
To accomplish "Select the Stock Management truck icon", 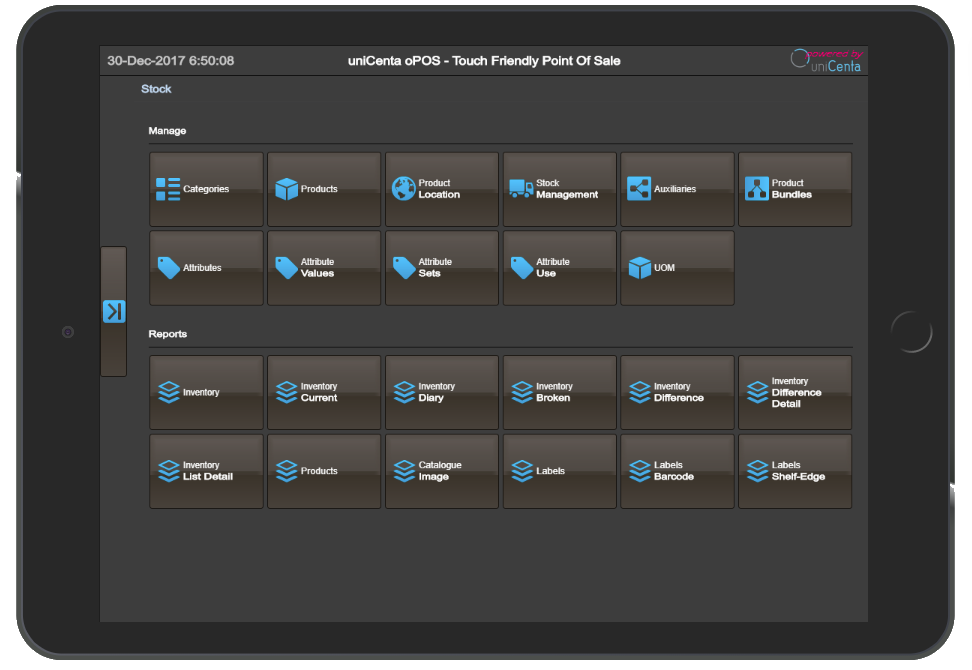I will [x=521, y=188].
